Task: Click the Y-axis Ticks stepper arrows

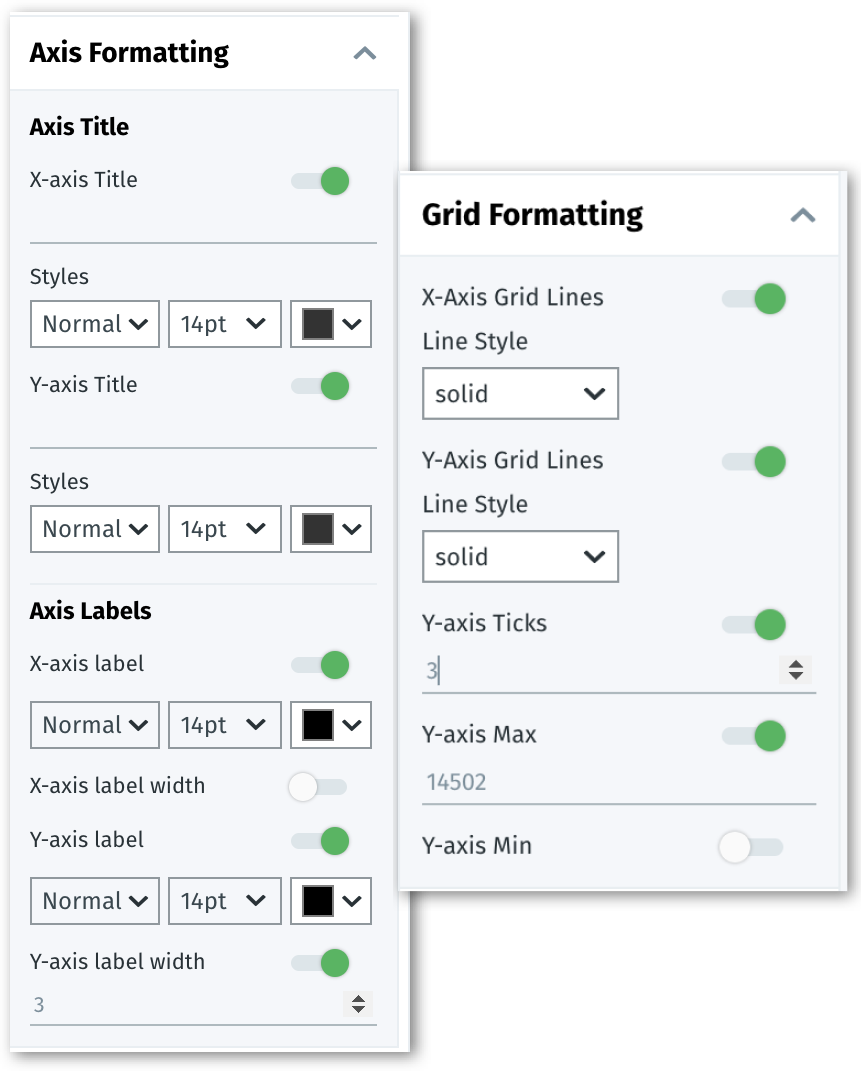Action: tap(796, 670)
